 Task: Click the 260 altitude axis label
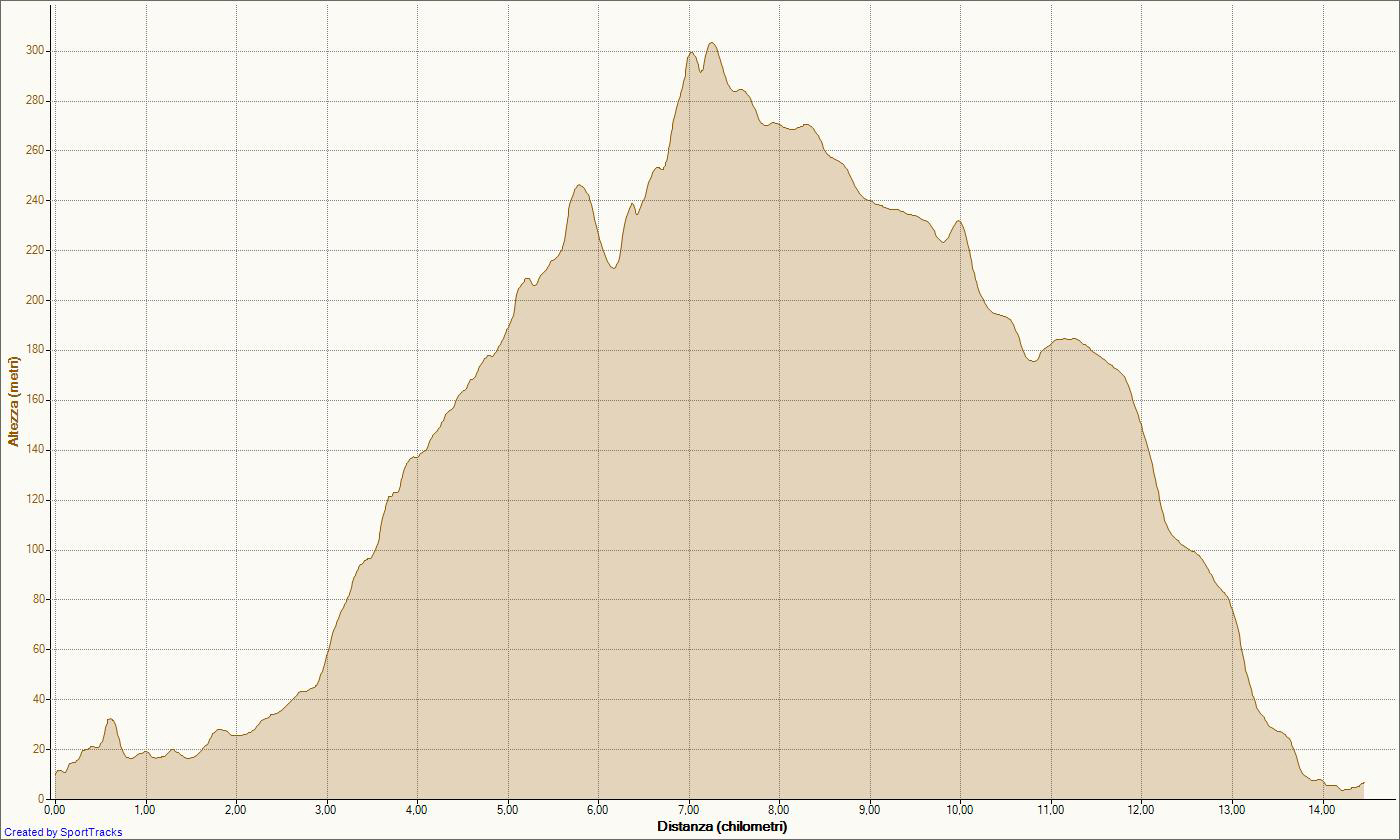[36, 151]
